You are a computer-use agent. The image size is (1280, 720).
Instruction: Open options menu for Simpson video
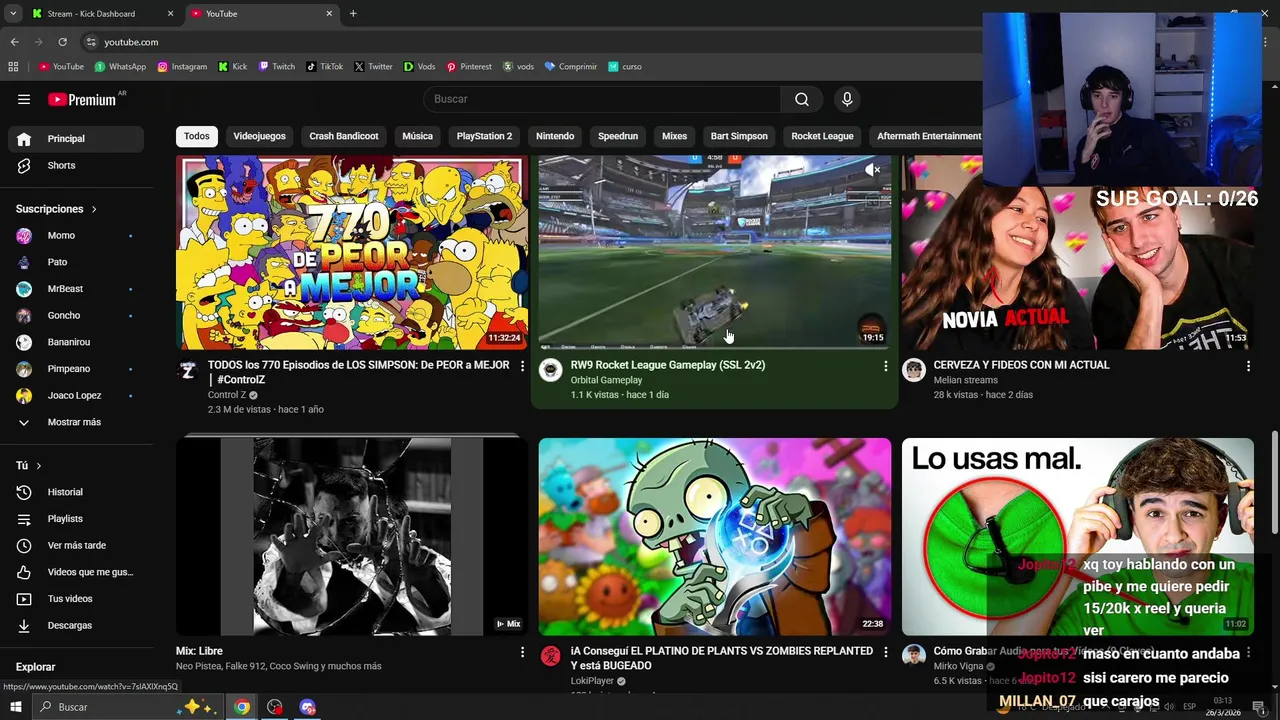pyautogui.click(x=522, y=366)
